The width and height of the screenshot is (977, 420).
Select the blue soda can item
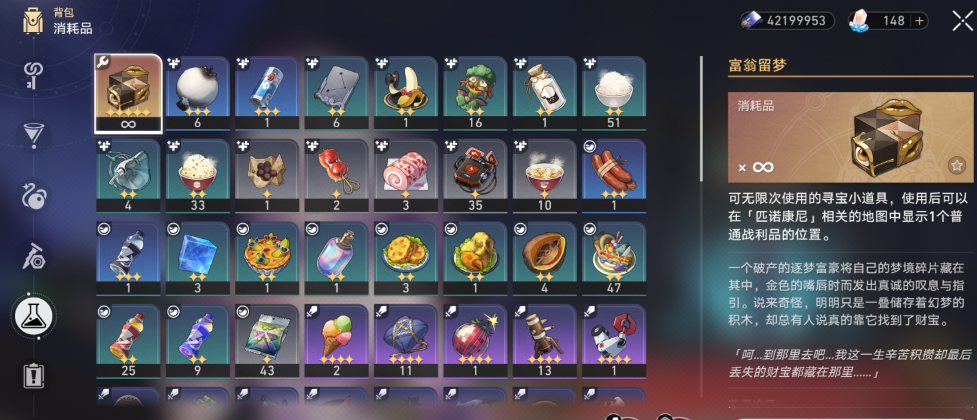(x=267, y=93)
